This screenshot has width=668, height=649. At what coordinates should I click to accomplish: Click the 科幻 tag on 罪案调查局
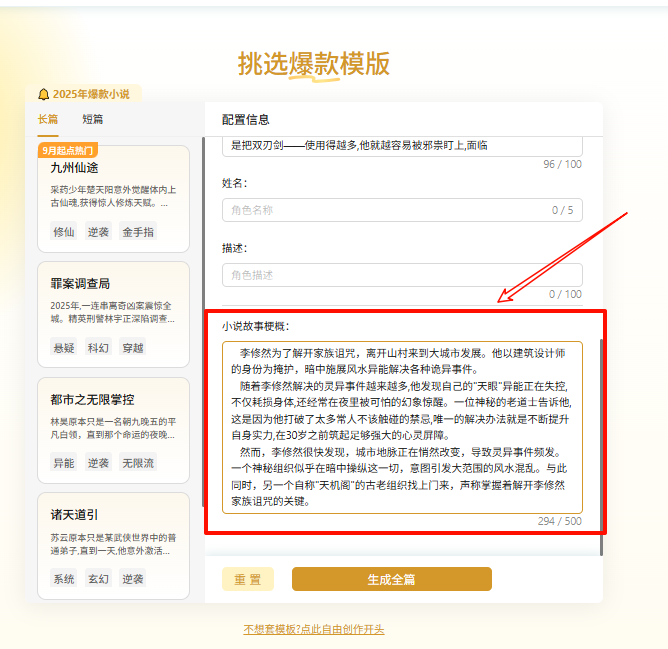[98, 348]
